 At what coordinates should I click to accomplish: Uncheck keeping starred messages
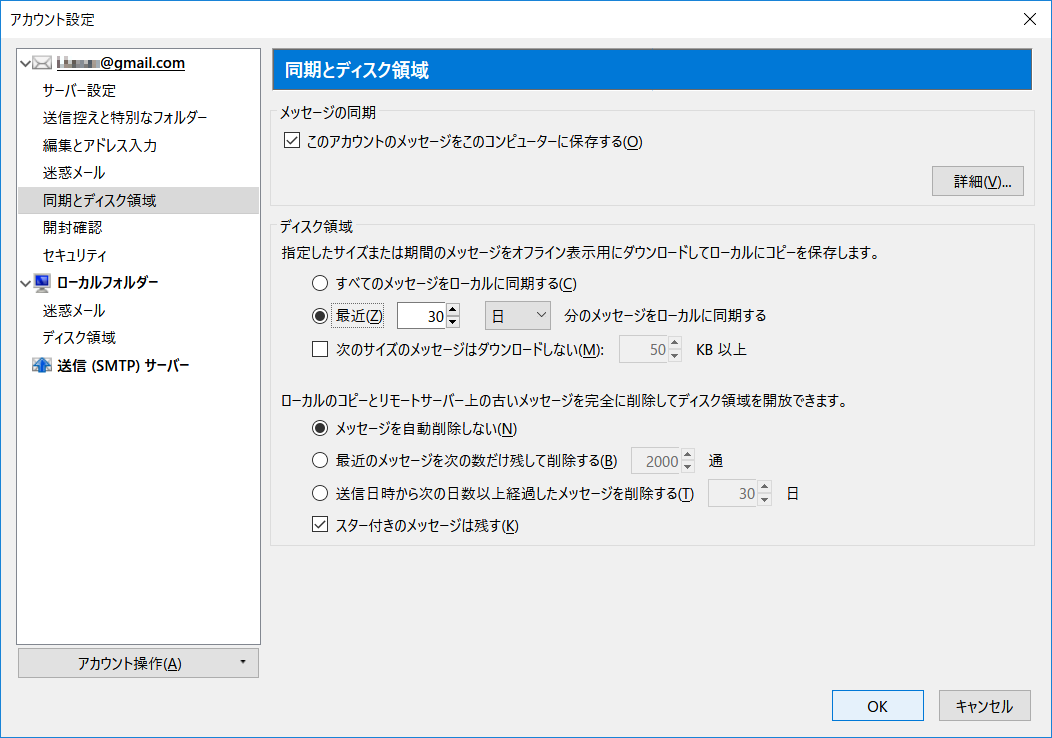[x=320, y=525]
